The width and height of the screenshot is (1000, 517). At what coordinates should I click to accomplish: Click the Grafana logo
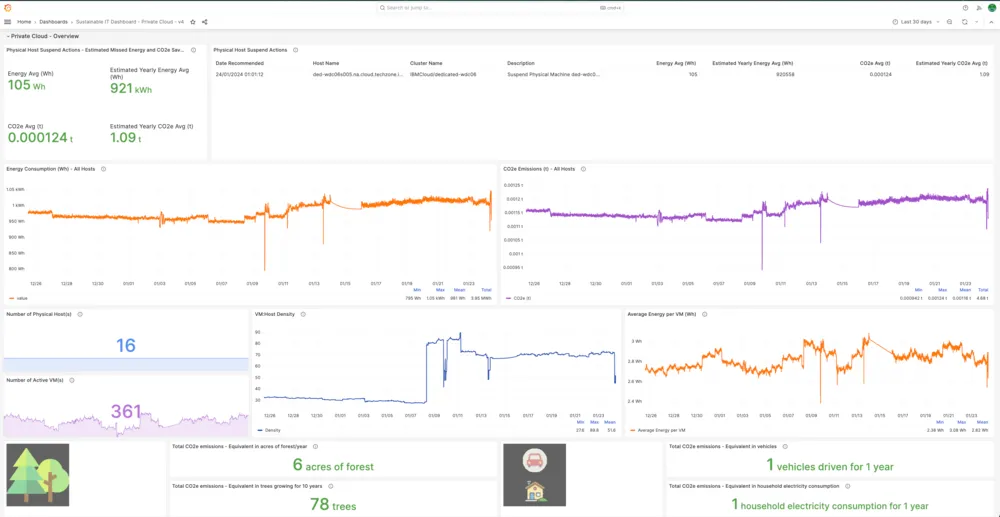click(x=7, y=7)
